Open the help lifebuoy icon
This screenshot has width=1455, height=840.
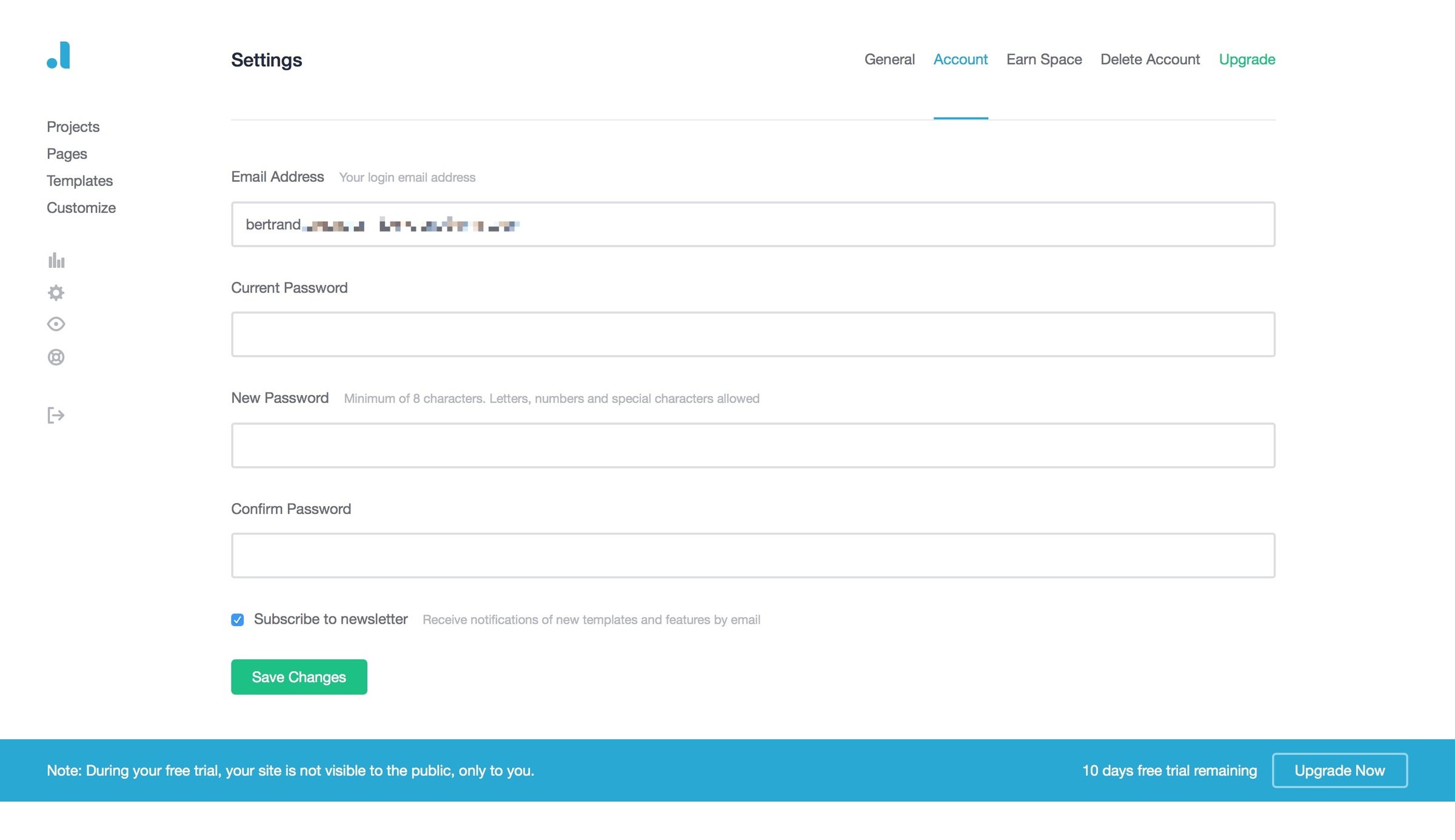click(x=56, y=357)
